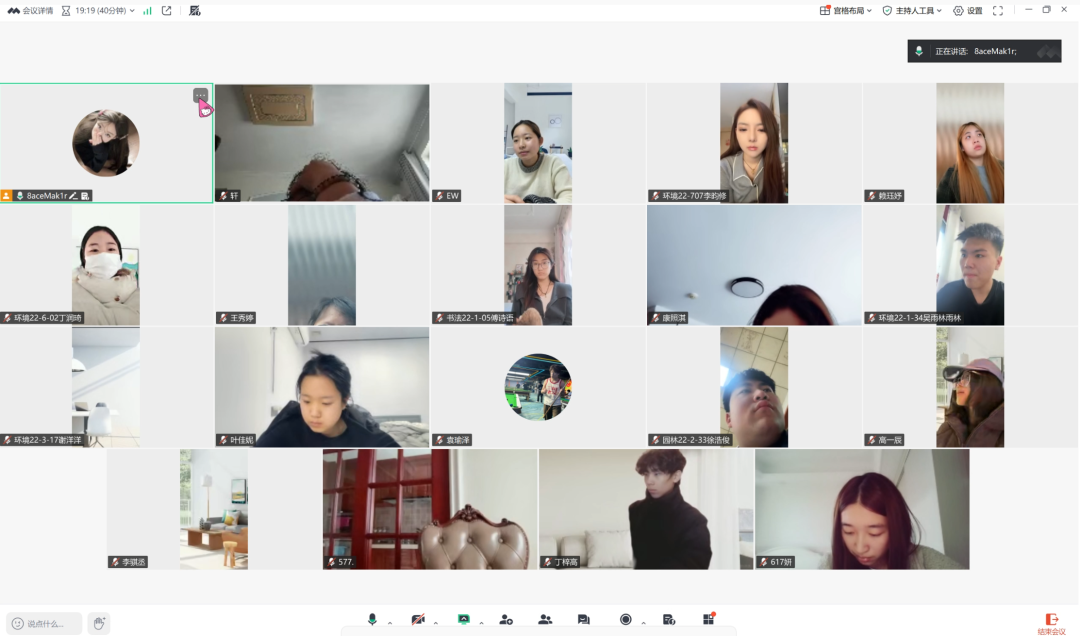Viewport: 1080px width, 636px height.
Task: Click 结束会议 to end the meeting
Action: pos(1051,624)
